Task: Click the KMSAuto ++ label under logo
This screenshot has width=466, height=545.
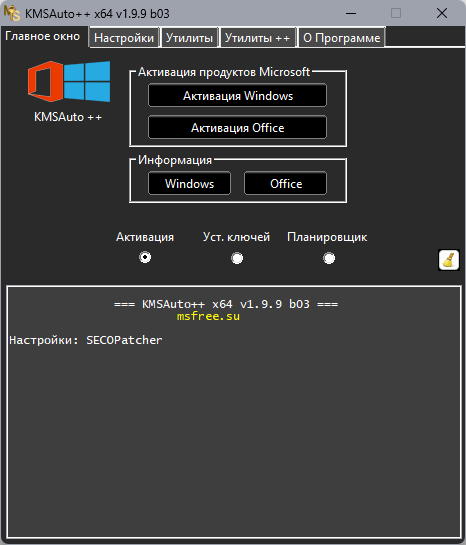Action: click(x=68, y=117)
